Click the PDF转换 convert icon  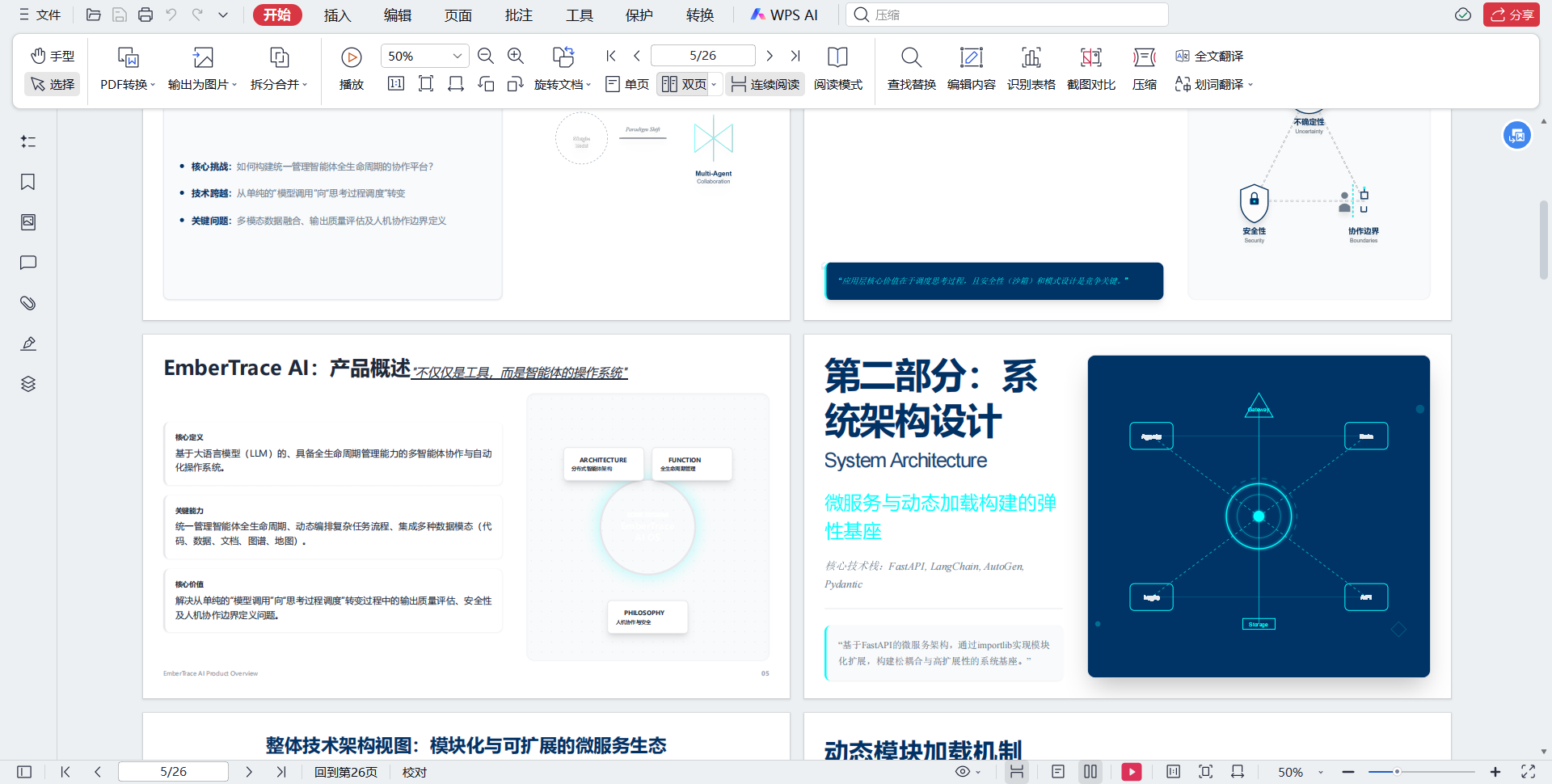tap(128, 57)
